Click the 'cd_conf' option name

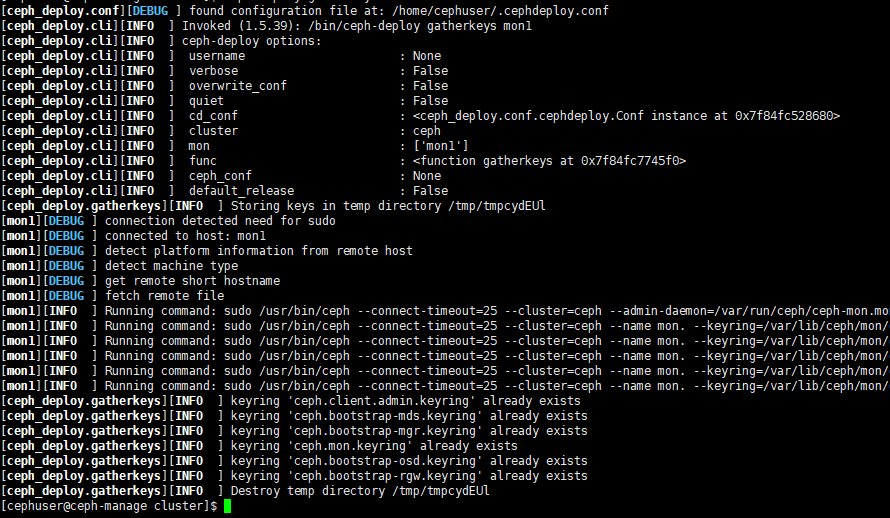click(x=213, y=116)
